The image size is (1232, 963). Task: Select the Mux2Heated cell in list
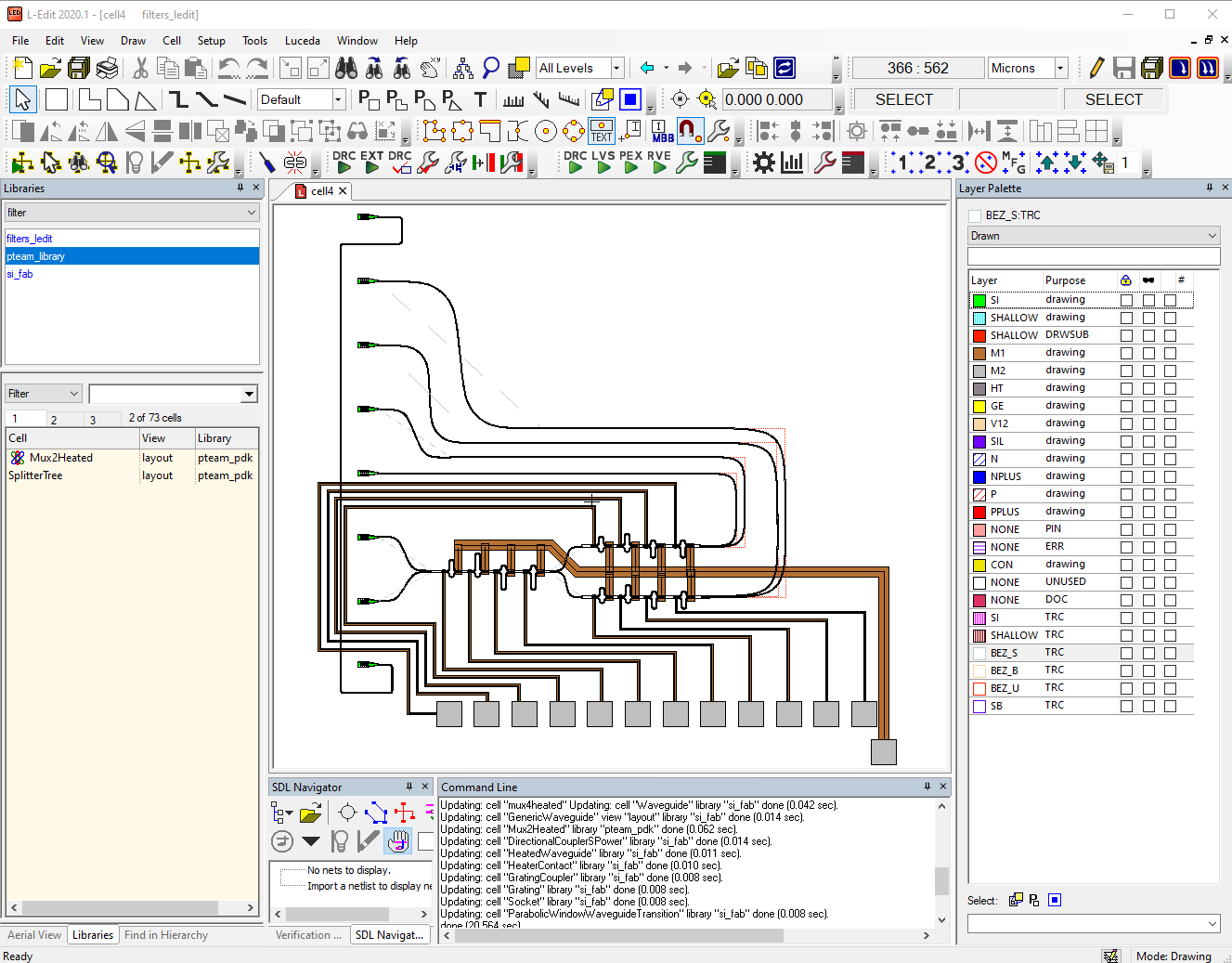pyautogui.click(x=60, y=458)
